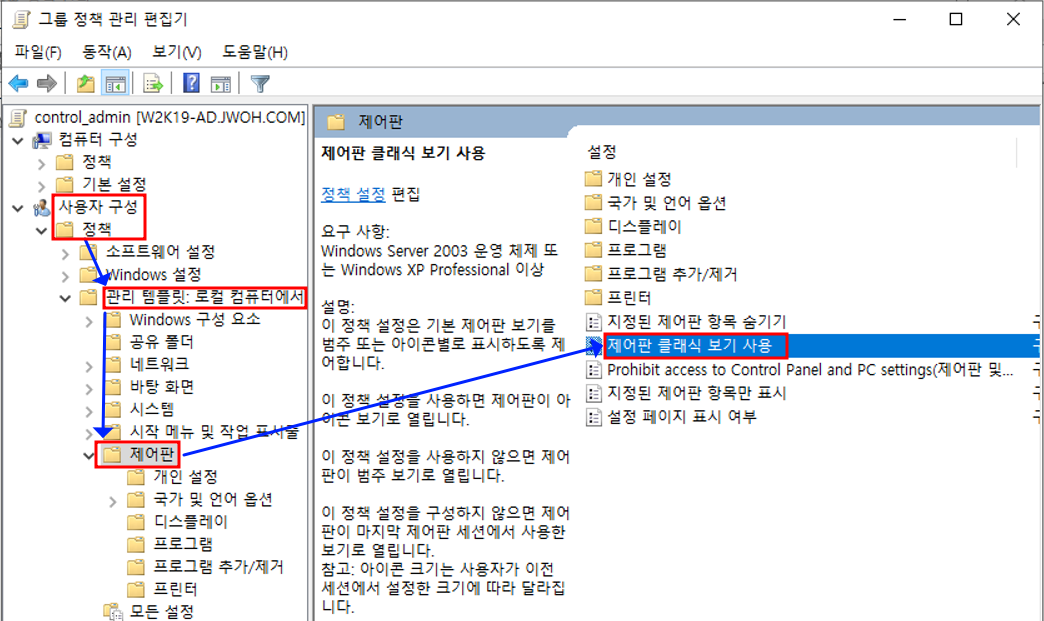
Task: Click the Back arrow toolbar icon
Action: 18,84
